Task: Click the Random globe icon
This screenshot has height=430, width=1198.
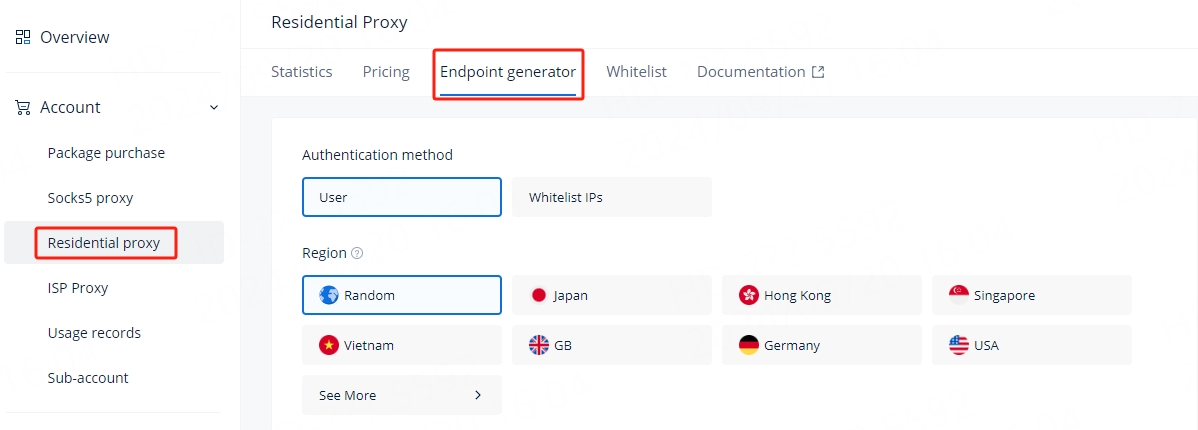Action: pyautogui.click(x=329, y=295)
